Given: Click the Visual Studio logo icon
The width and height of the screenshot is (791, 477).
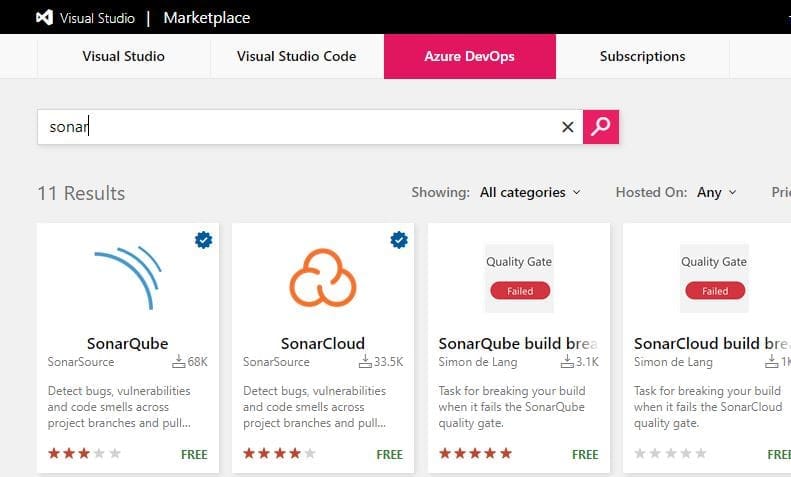Looking at the screenshot, I should 45,17.
